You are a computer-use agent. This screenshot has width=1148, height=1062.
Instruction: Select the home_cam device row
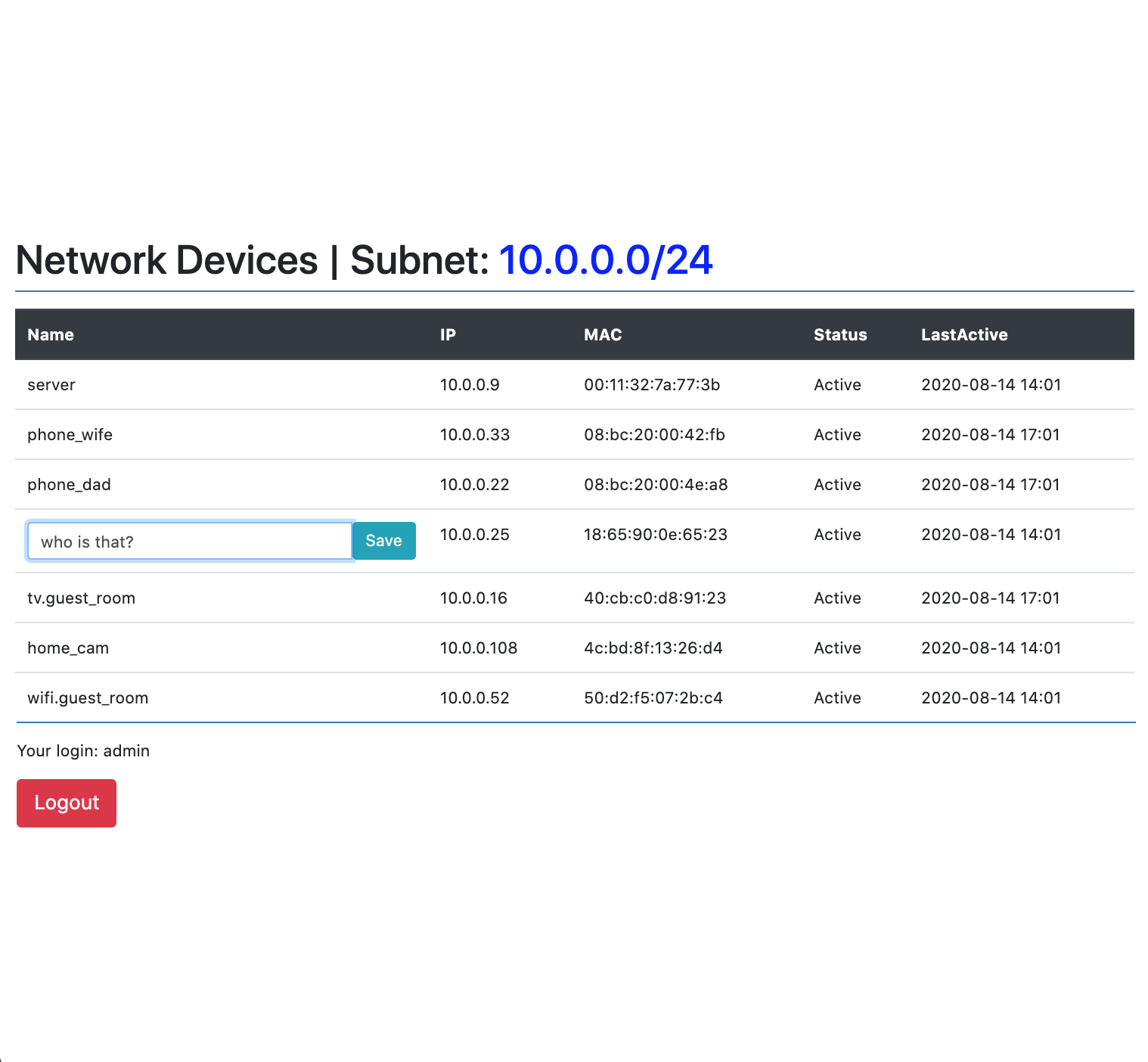pos(67,647)
